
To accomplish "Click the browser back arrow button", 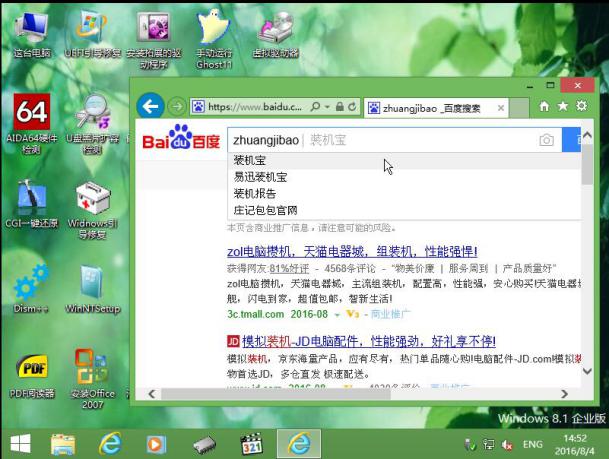I will click(x=150, y=106).
